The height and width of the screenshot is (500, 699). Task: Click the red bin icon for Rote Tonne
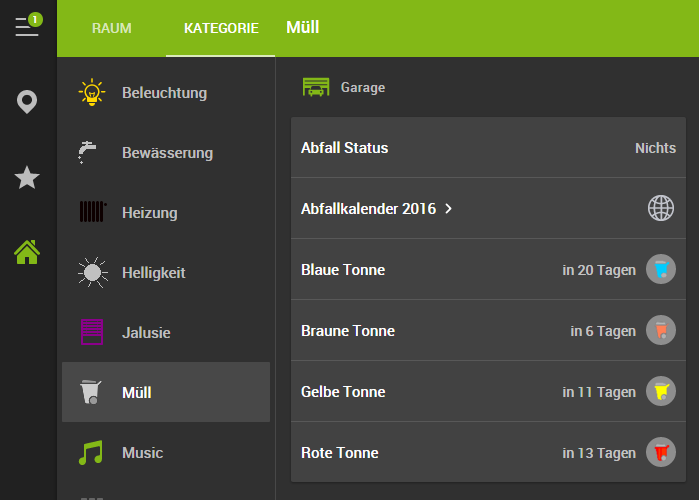tap(660, 452)
